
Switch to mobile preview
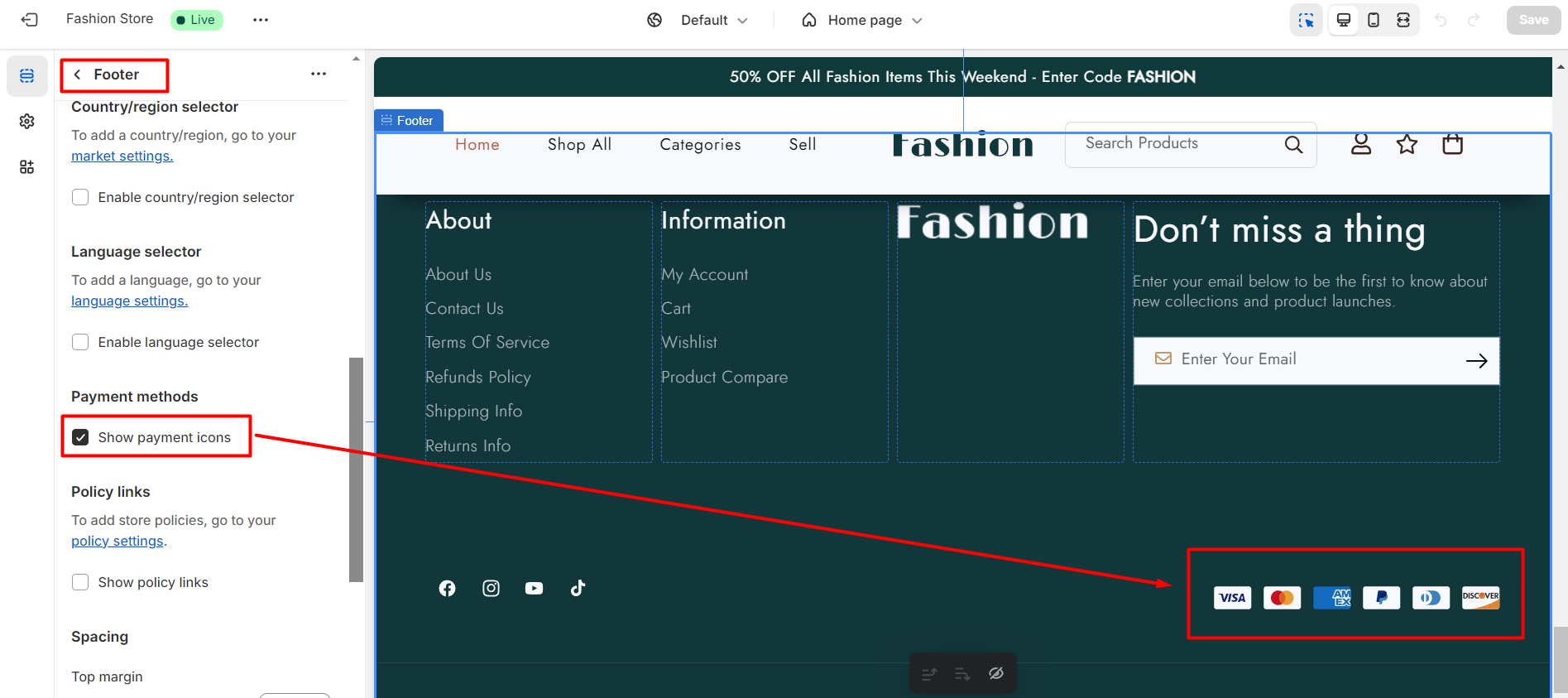click(1374, 20)
